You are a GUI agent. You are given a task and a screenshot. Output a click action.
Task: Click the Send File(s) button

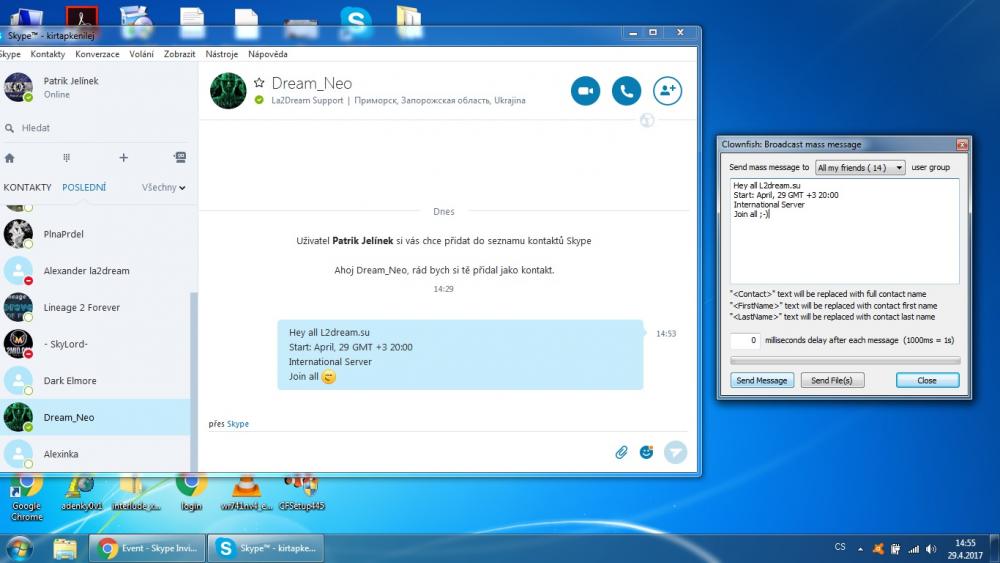point(832,381)
